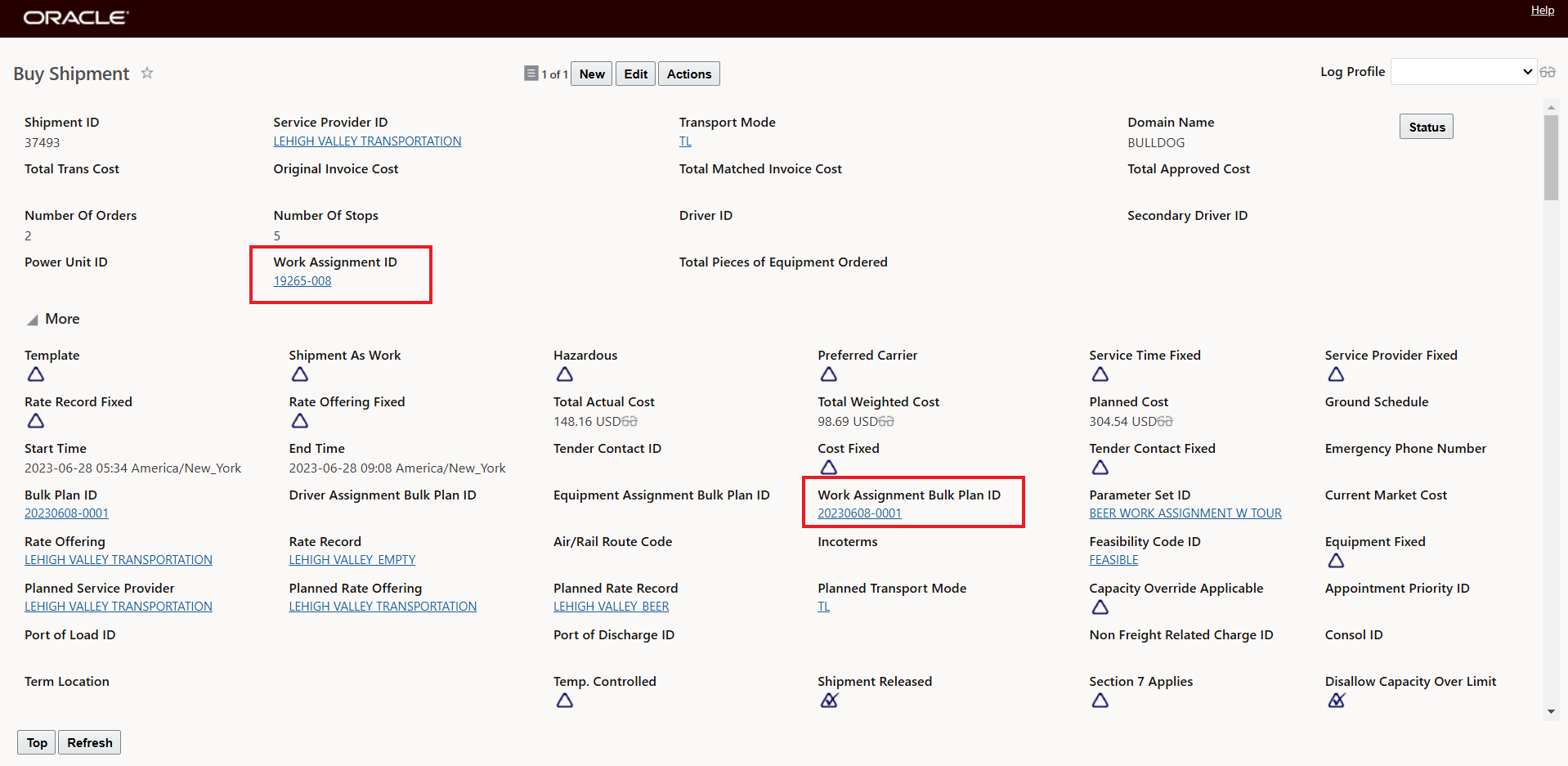Viewport: 1568px width, 766px height.
Task: Collapse the More section
Action: coord(33,320)
